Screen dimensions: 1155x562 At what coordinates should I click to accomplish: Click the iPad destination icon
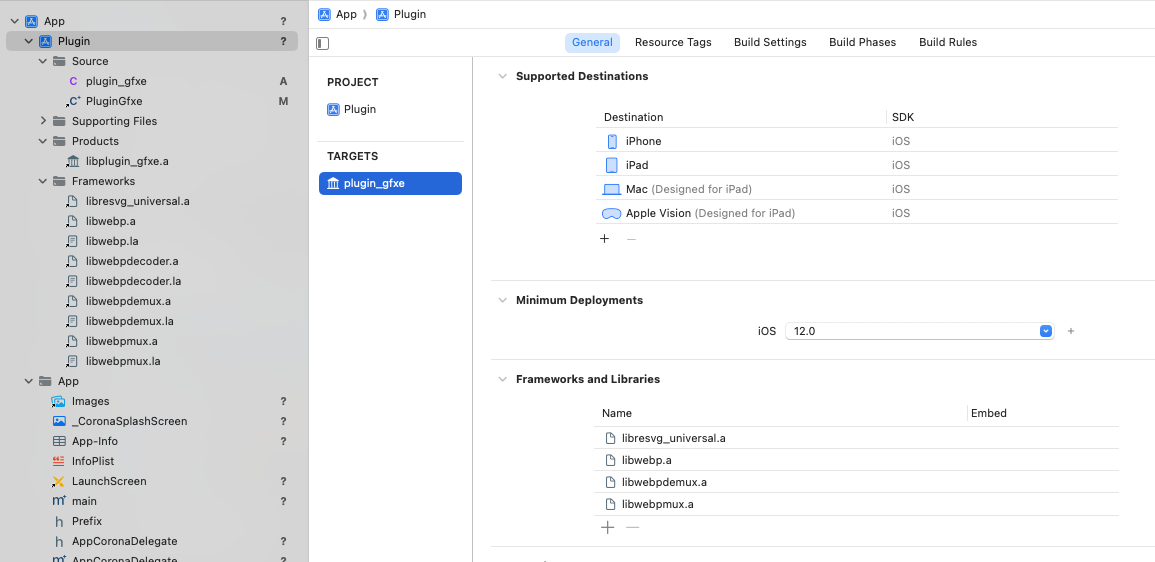coord(611,165)
